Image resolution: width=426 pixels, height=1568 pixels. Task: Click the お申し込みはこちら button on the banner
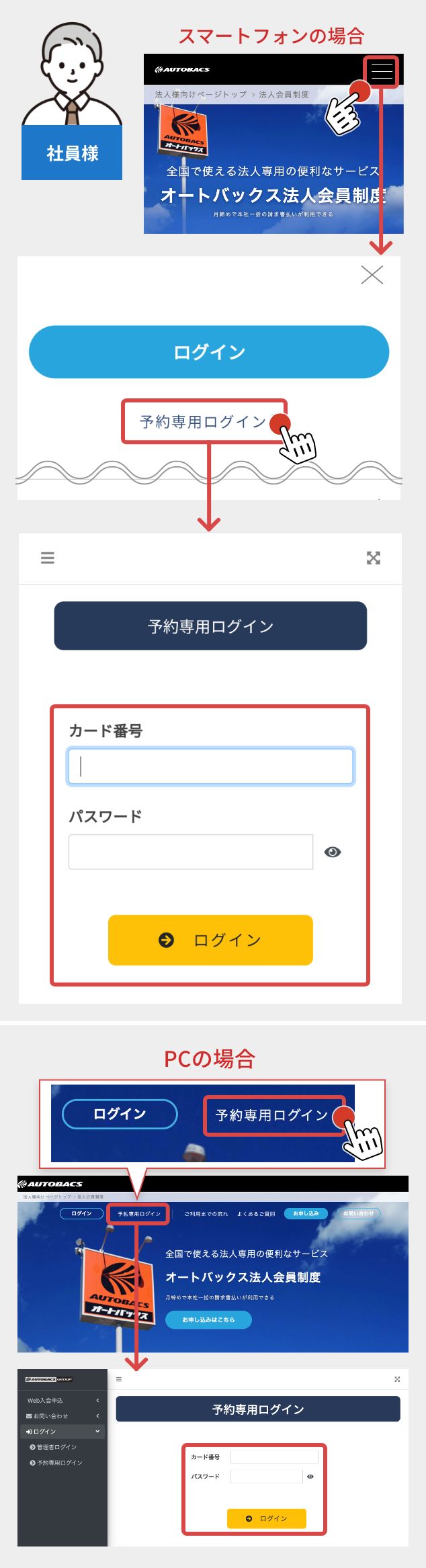(x=208, y=1319)
